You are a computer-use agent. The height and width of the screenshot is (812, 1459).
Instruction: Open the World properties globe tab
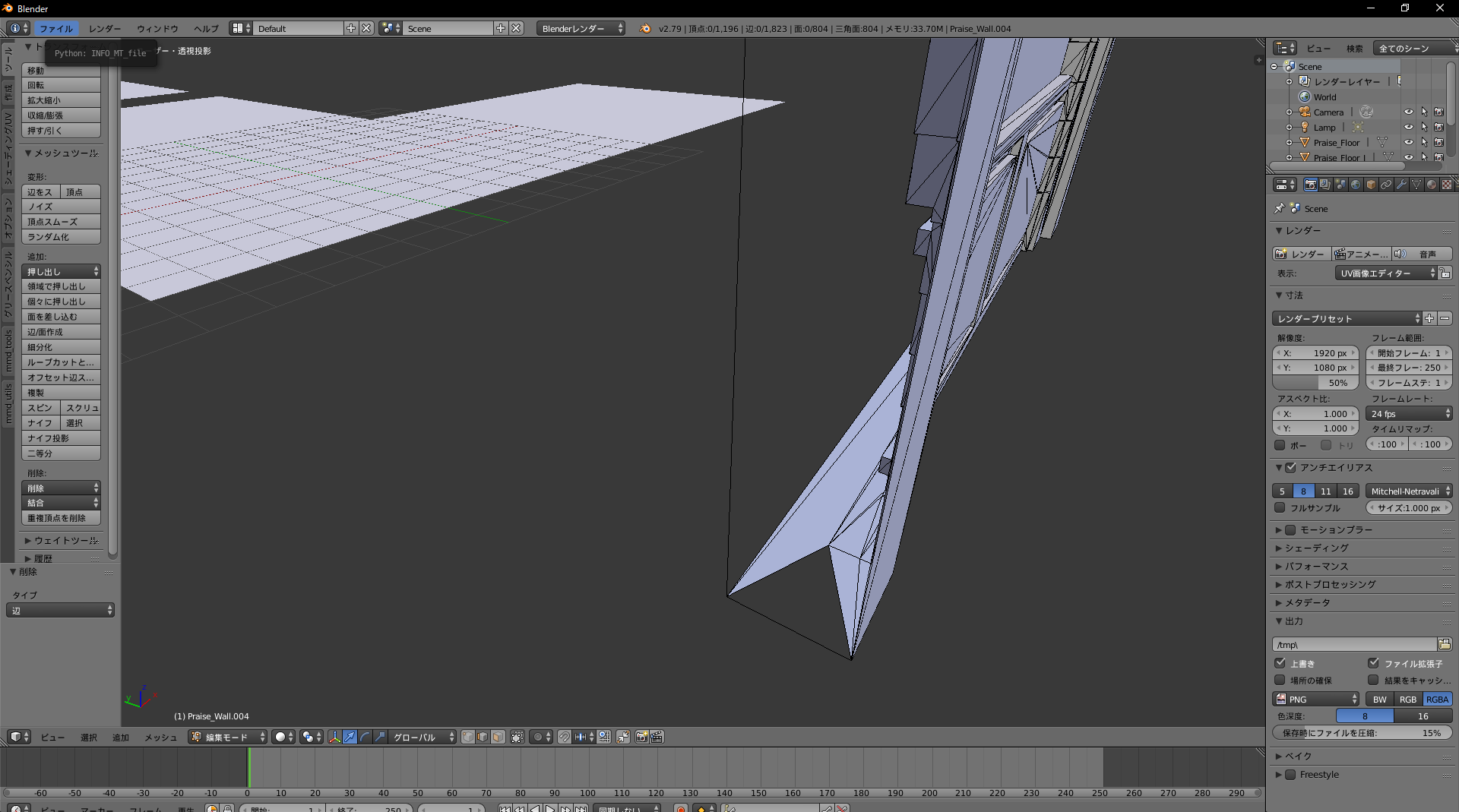coord(1356,185)
